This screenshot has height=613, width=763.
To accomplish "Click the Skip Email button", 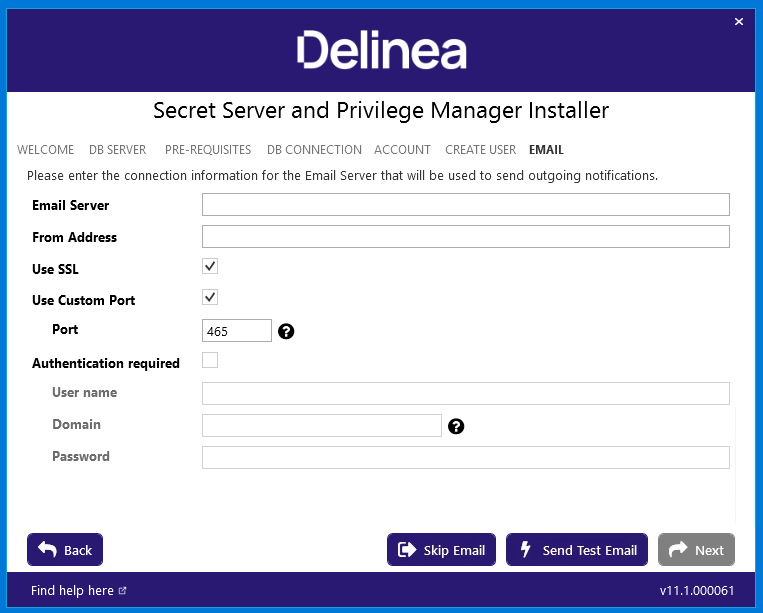I will point(441,550).
